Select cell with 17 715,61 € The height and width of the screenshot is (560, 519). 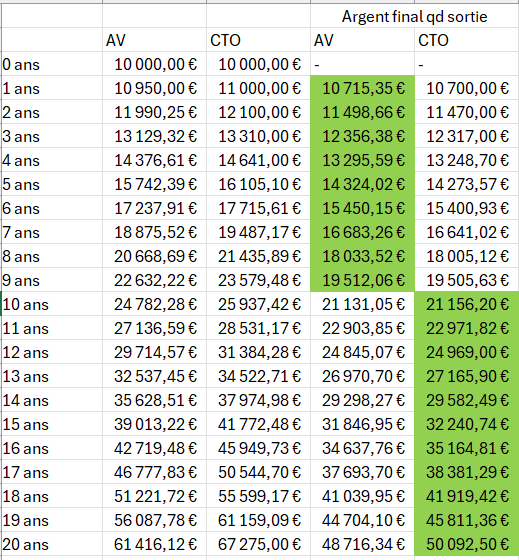click(258, 208)
